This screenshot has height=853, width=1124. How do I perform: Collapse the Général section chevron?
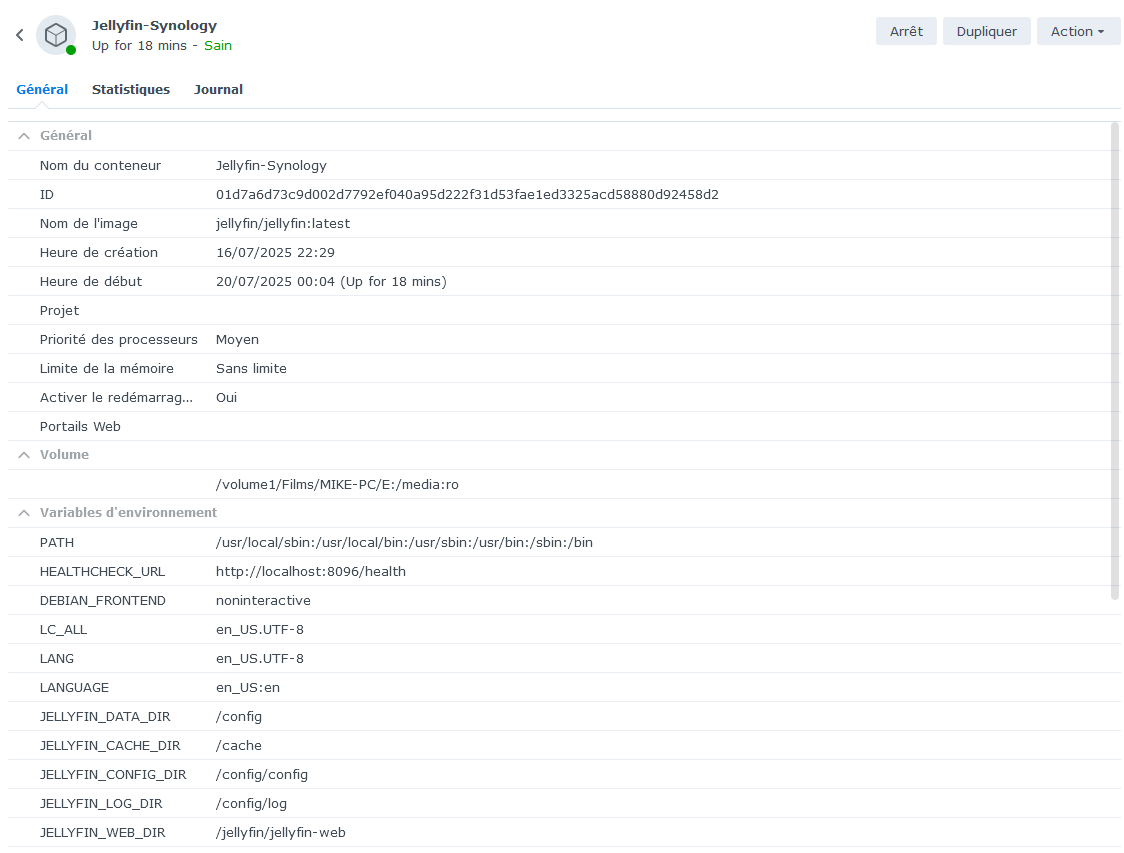24,136
